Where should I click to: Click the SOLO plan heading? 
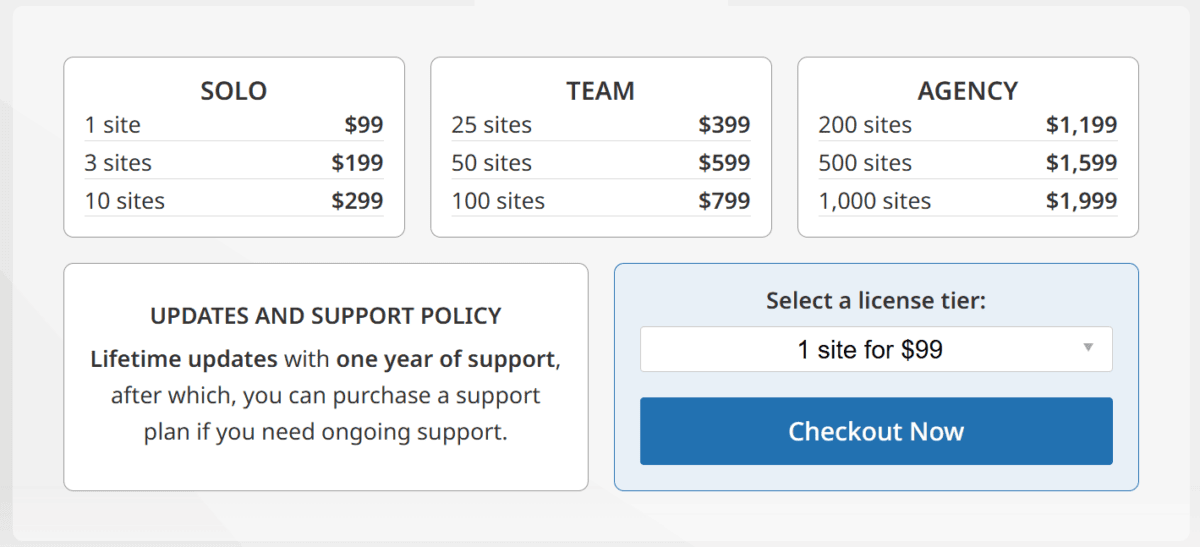234,91
